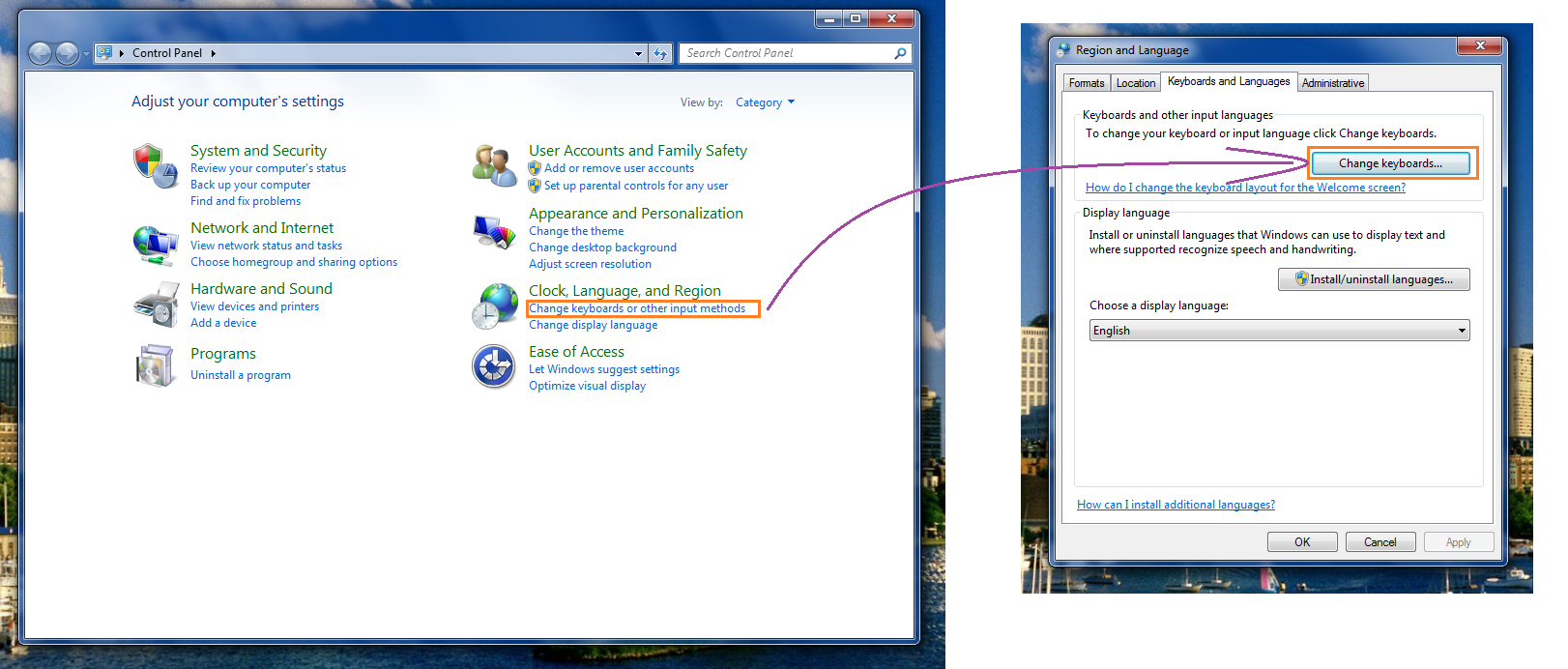Expand the address bar history dropdown arrow
The height and width of the screenshot is (669, 1568).
638,53
